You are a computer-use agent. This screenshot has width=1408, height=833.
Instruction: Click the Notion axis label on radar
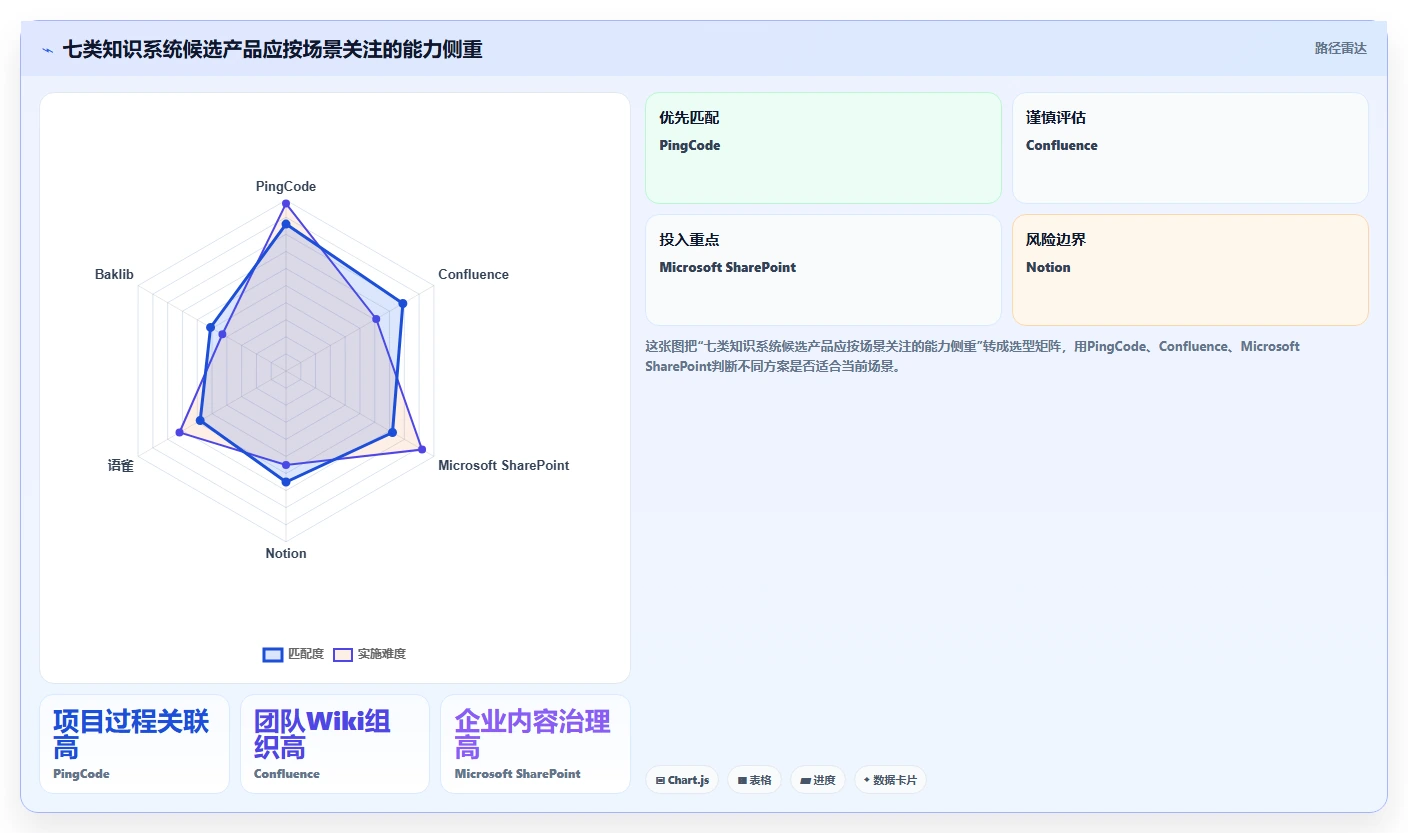coord(286,553)
